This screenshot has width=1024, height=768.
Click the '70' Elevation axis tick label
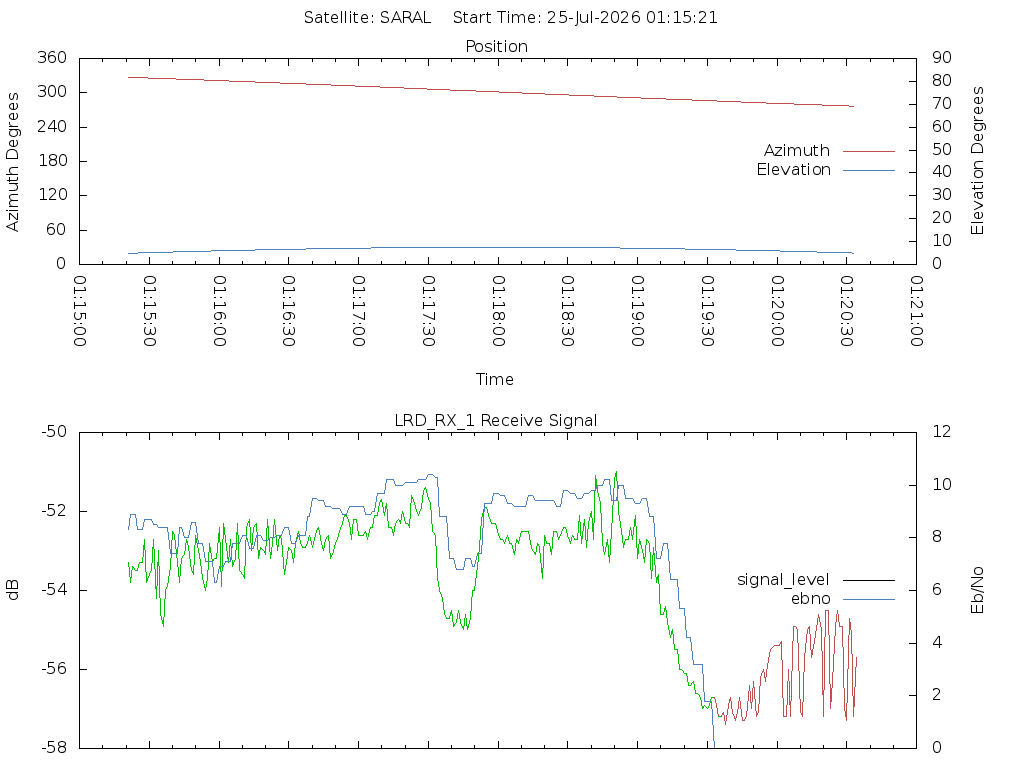coord(942,104)
